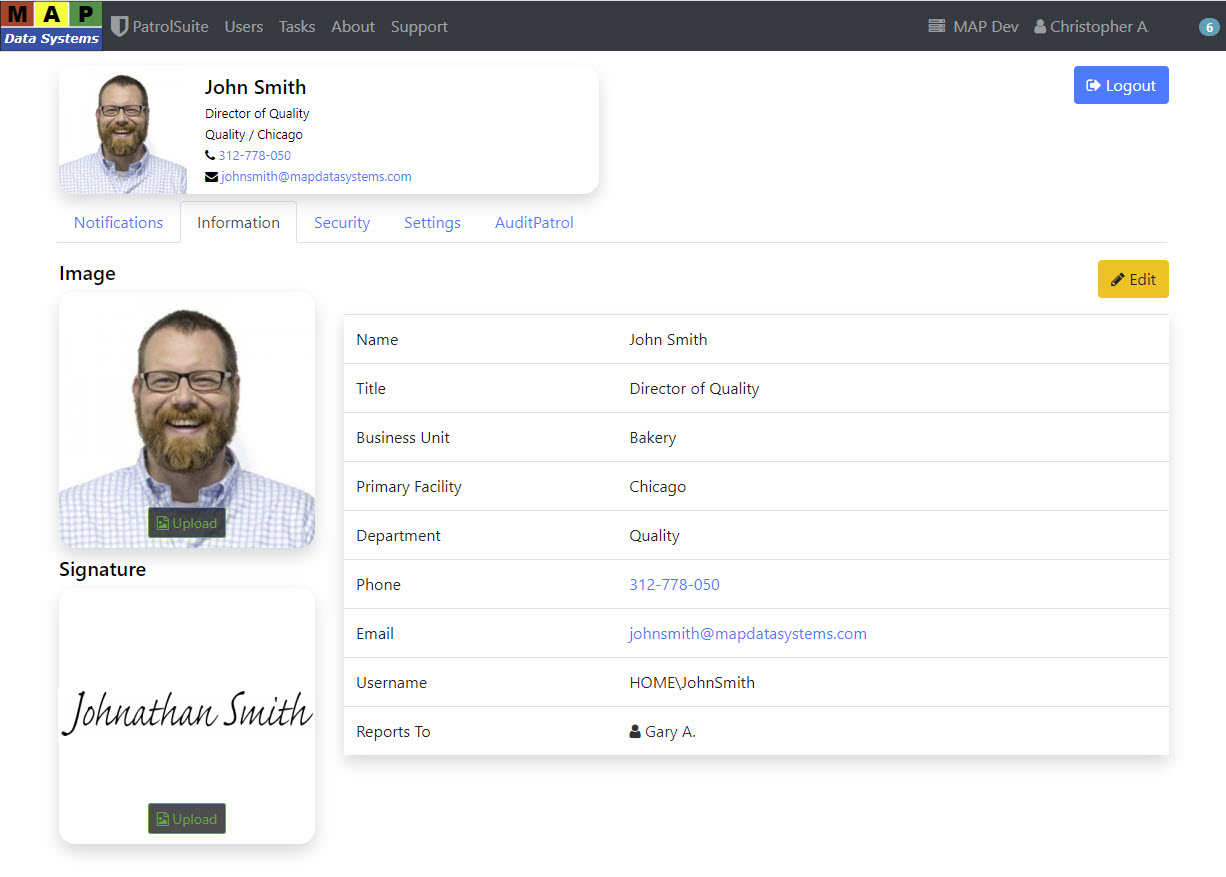Open the notification count badge showing 6
The height and width of the screenshot is (877, 1226).
1209,27
